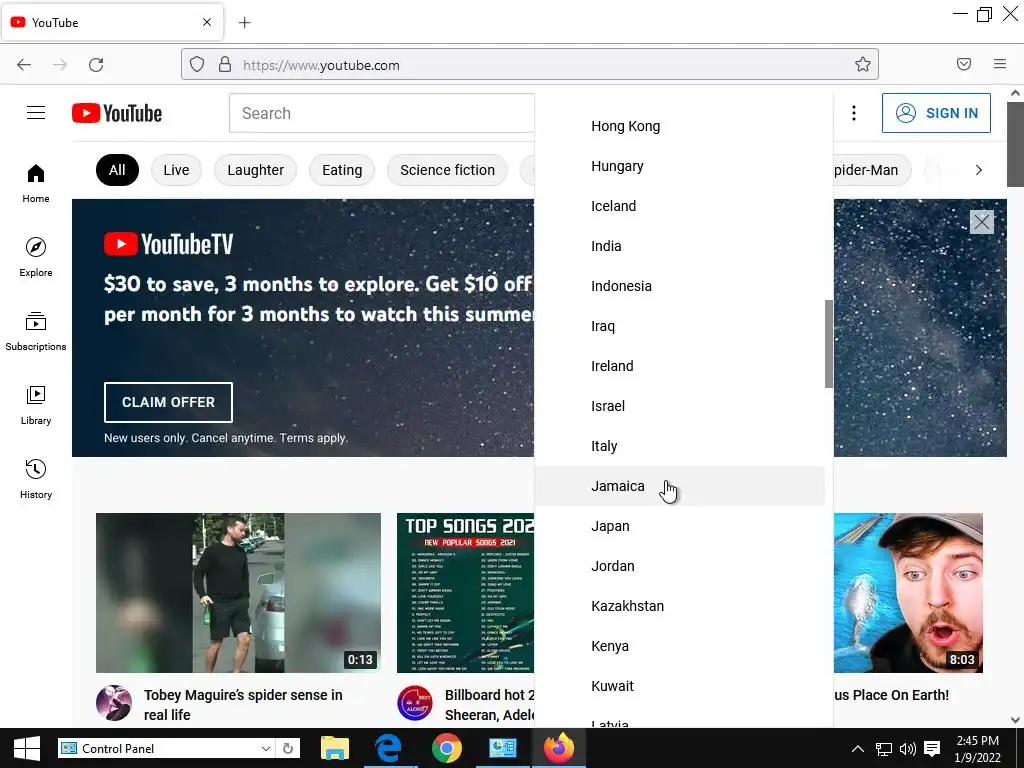Image resolution: width=1024 pixels, height=768 pixels.
Task: Open the Firefox application menu
Action: pyautogui.click(x=1000, y=64)
